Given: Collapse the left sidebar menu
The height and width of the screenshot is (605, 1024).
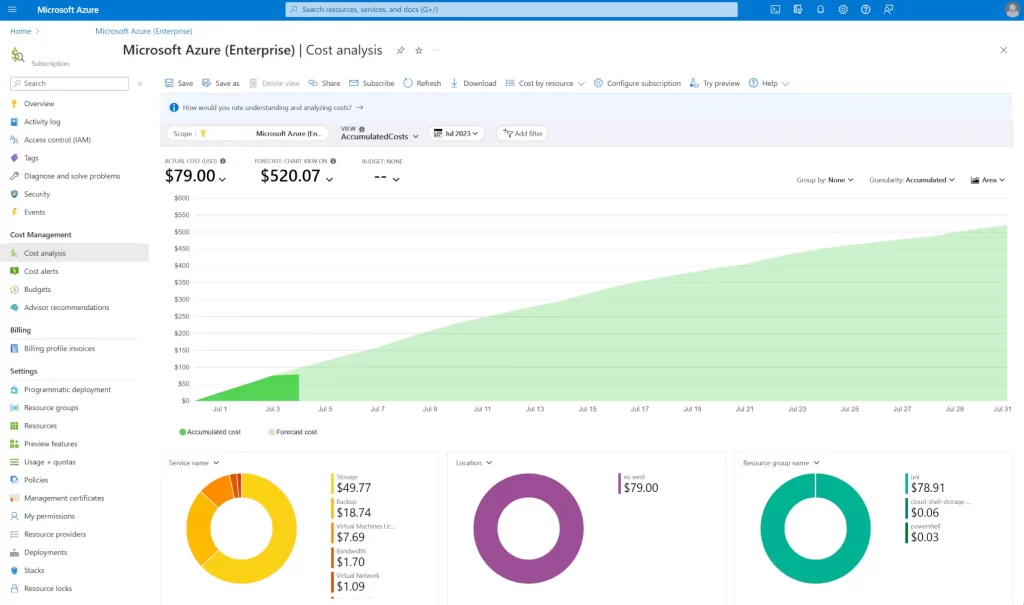Looking at the screenshot, I should (140, 84).
